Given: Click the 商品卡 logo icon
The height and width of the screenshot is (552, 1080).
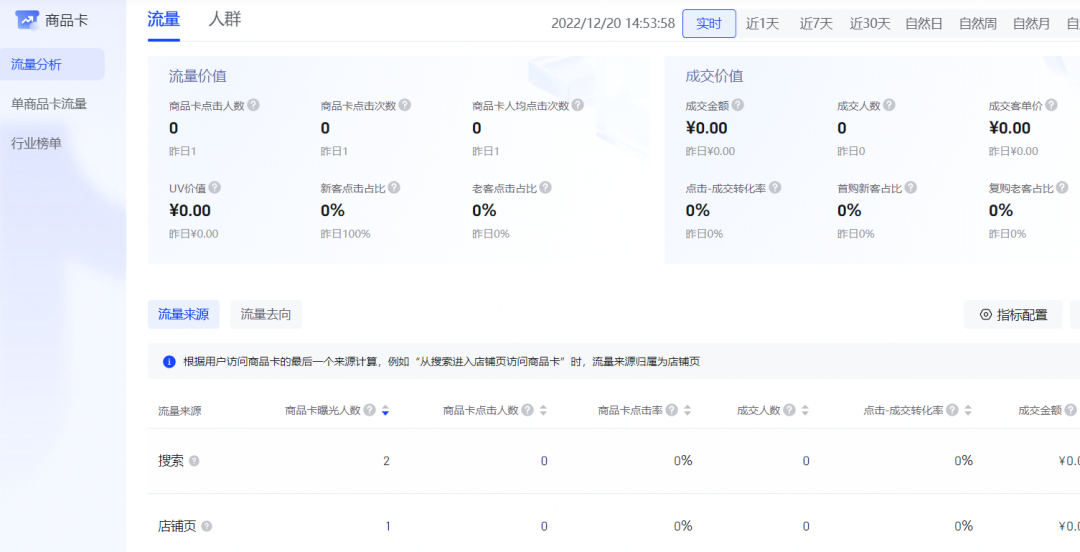Looking at the screenshot, I should point(27,19).
